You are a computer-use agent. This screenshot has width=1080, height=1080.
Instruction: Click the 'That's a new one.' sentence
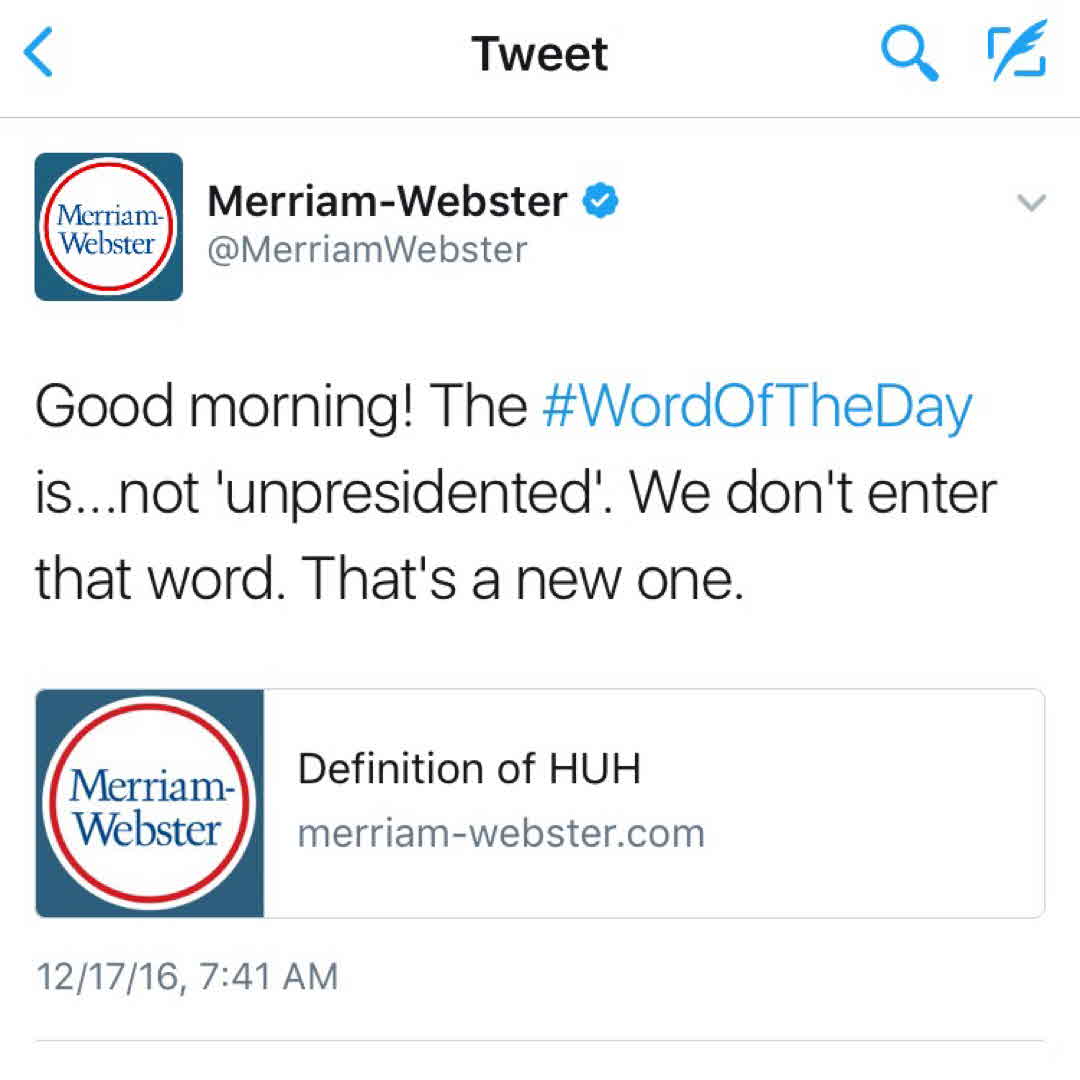(522, 579)
